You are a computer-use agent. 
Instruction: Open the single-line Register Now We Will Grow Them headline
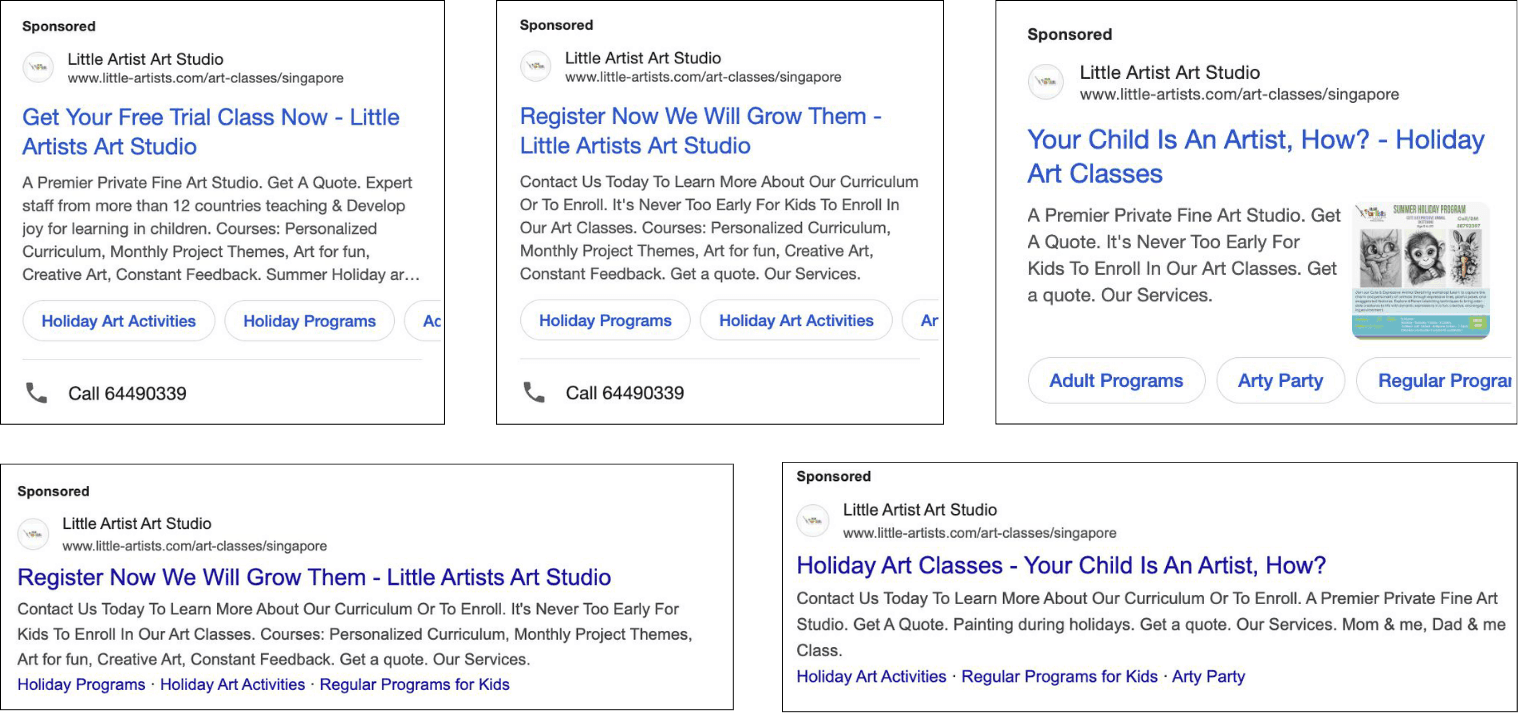point(314,577)
